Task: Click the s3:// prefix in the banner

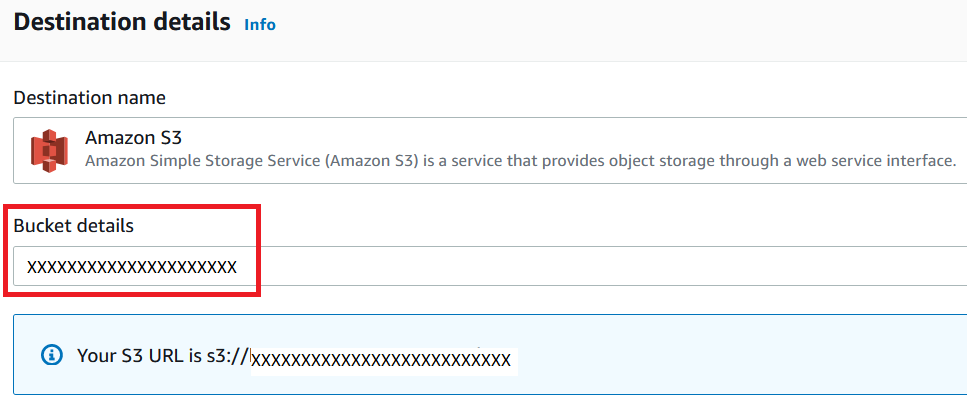Action: (x=228, y=355)
